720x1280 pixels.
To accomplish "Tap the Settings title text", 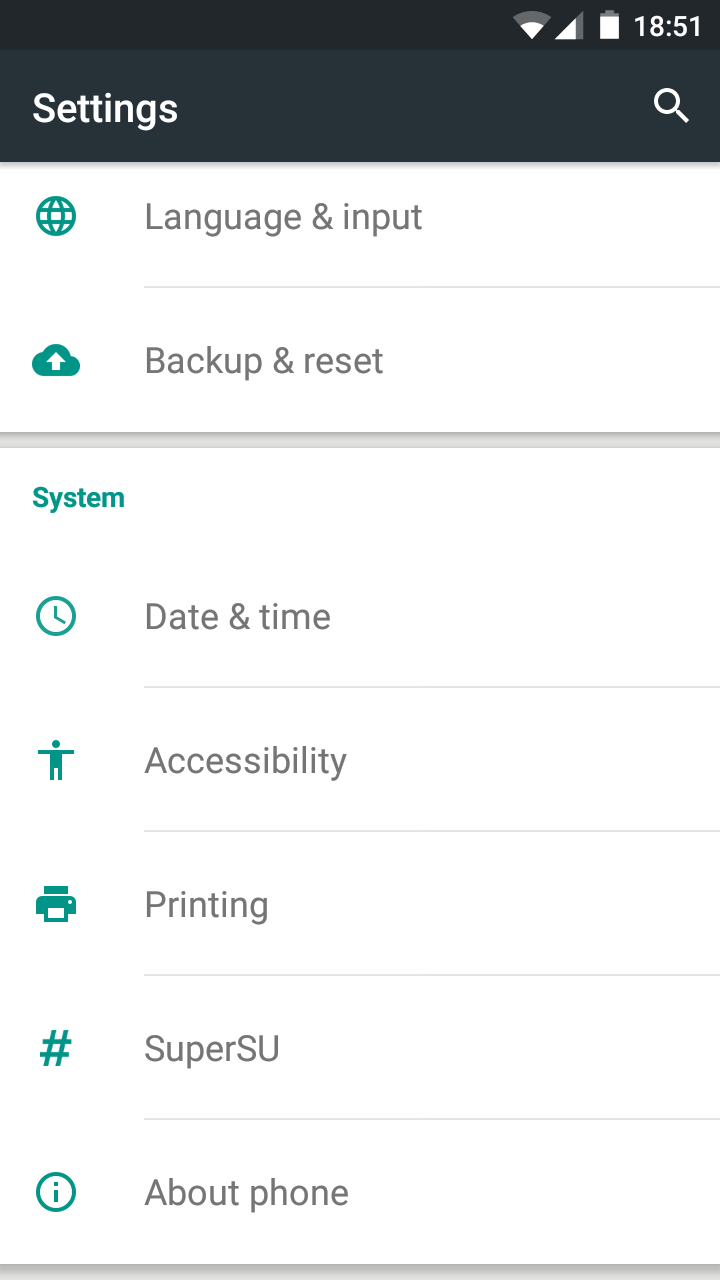I will click(105, 108).
